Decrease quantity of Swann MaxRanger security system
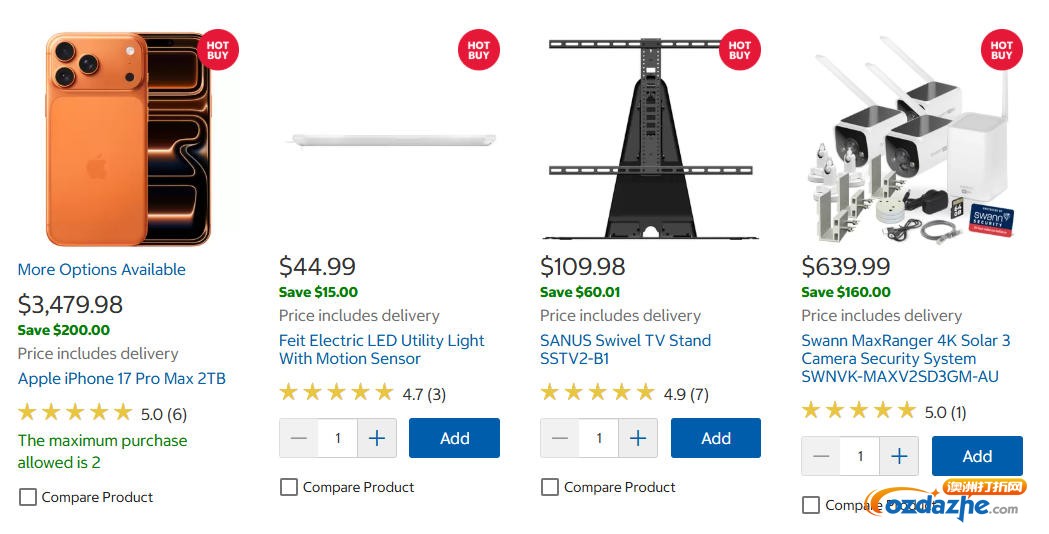Image resolution: width=1049 pixels, height=534 pixels. pyautogui.click(x=821, y=456)
